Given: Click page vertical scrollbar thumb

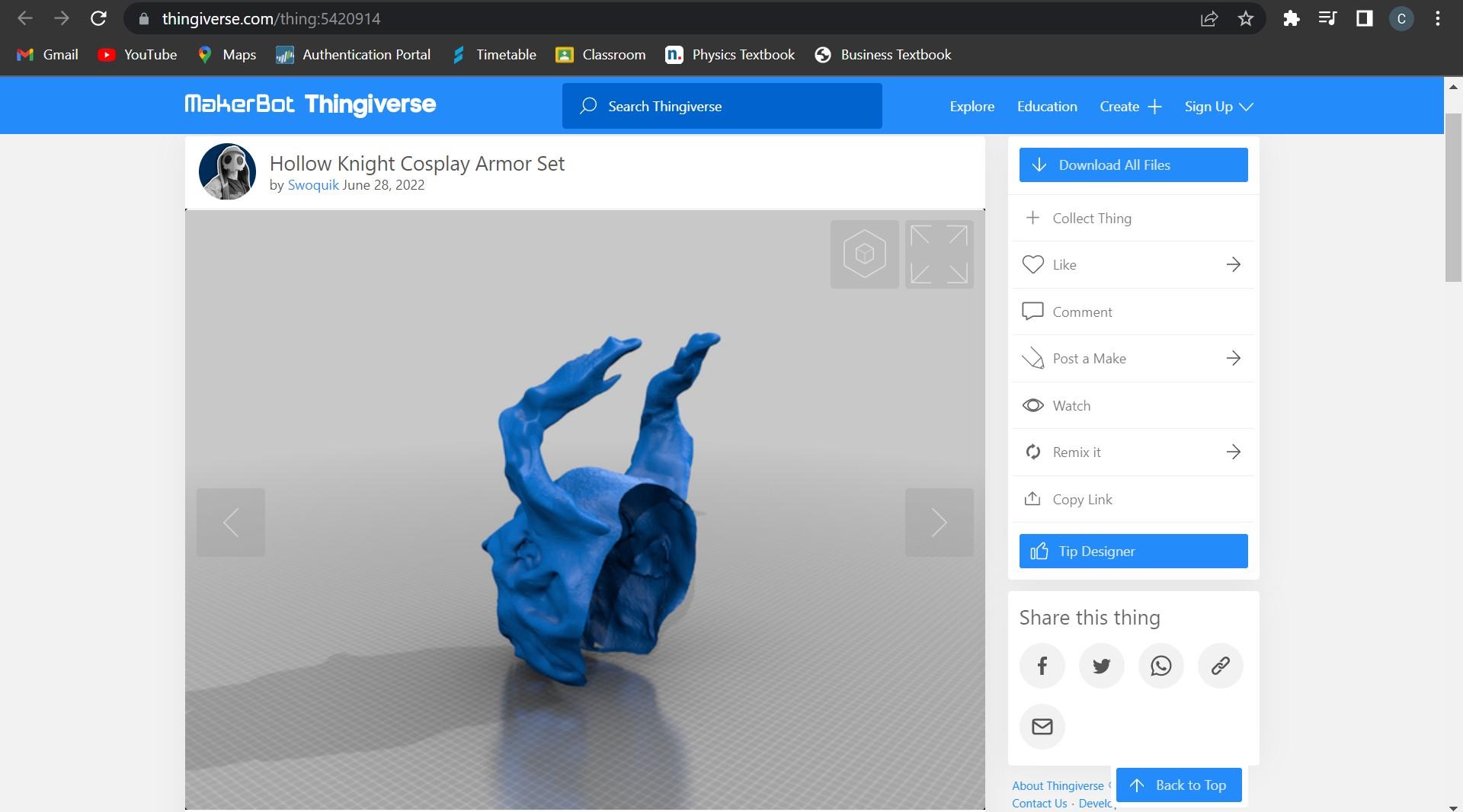Looking at the screenshot, I should click(x=1453, y=198).
